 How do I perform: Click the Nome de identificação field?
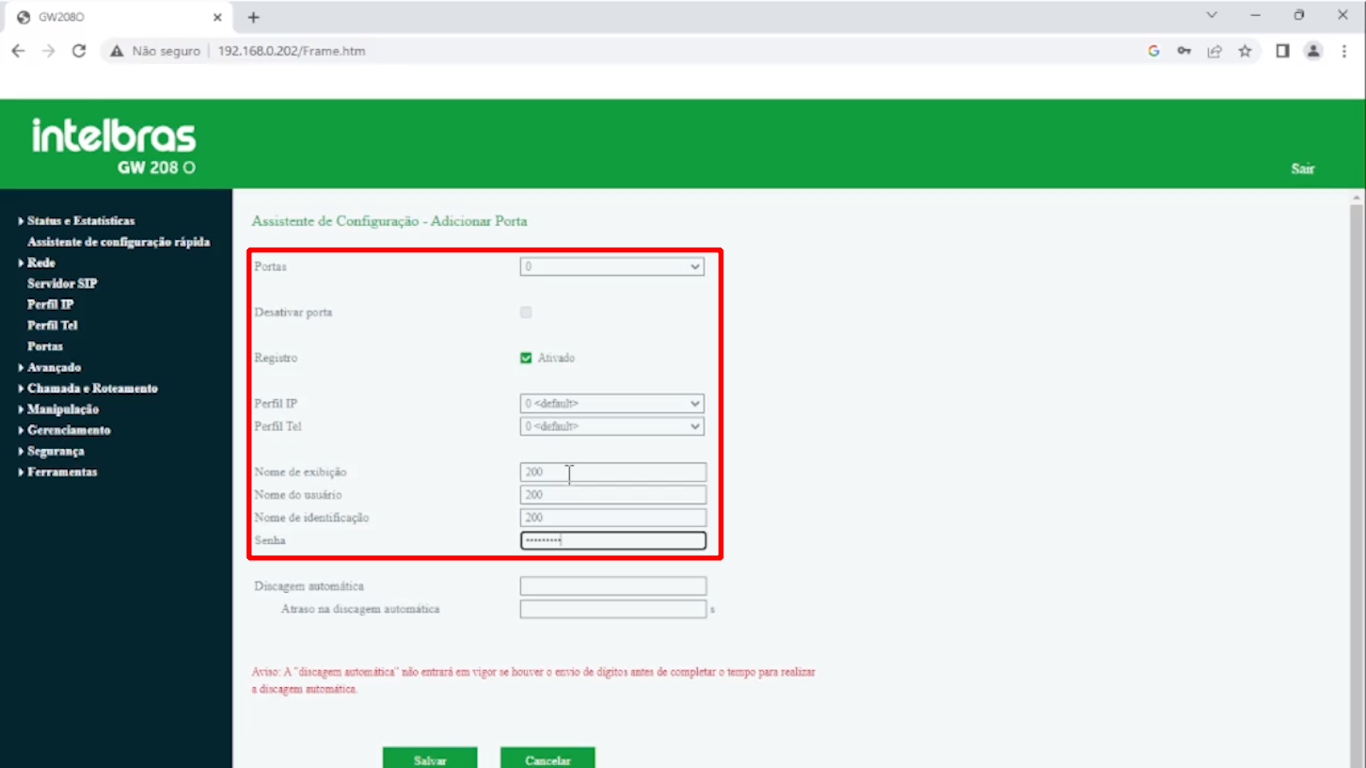point(613,518)
